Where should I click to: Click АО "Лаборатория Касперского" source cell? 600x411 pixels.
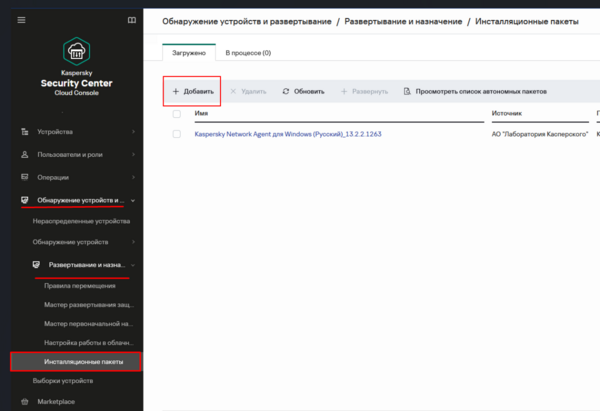(540, 134)
